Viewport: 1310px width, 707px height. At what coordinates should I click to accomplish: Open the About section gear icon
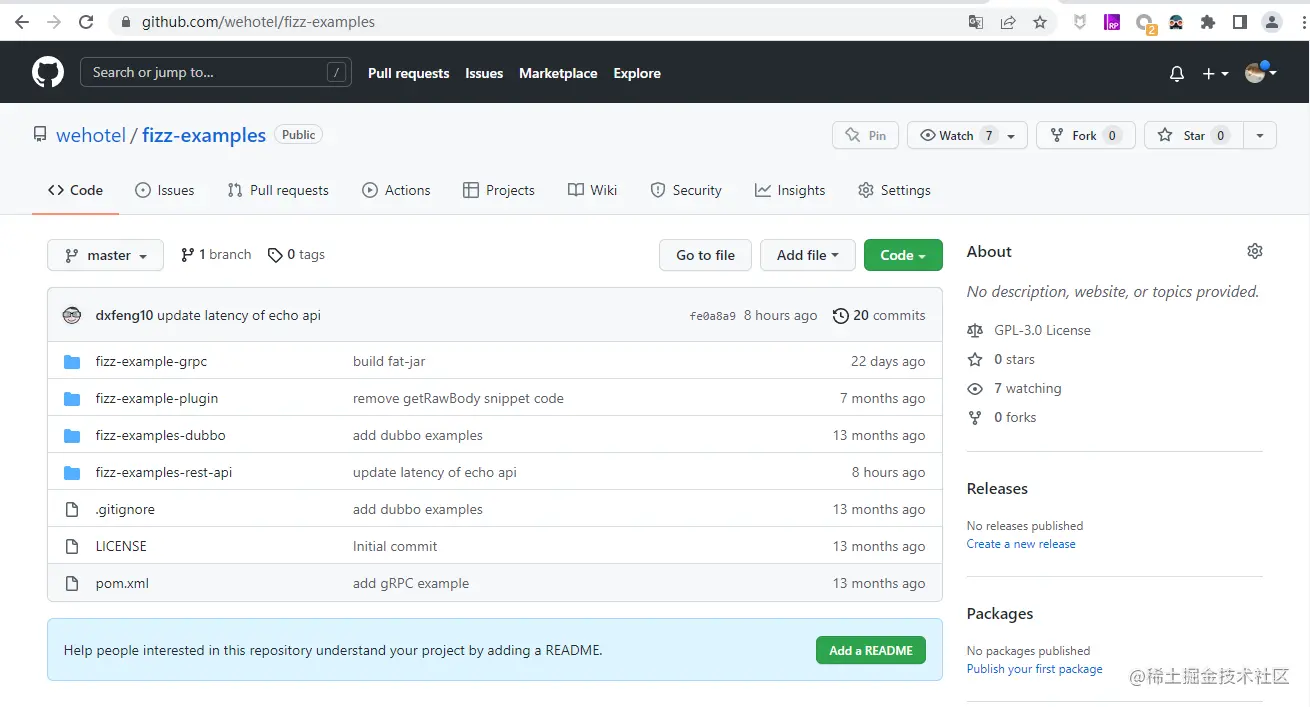[x=1255, y=251]
